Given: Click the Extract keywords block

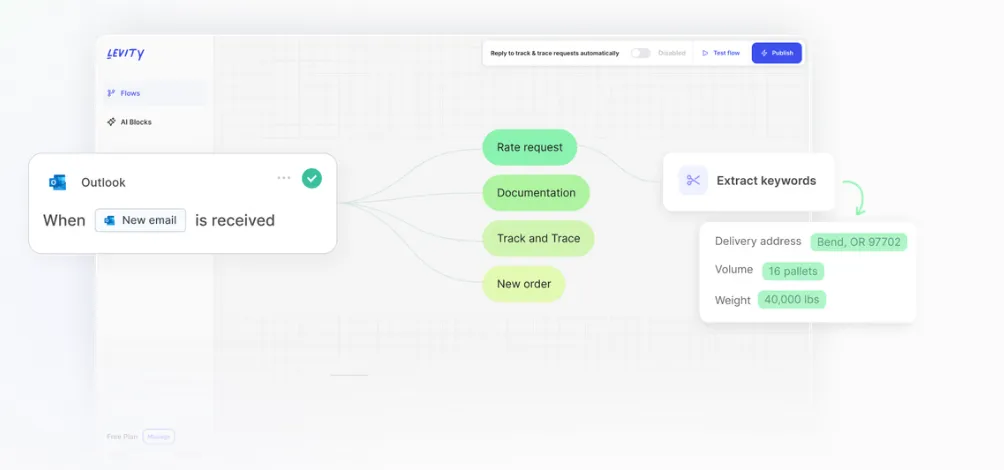Looking at the screenshot, I should (x=749, y=181).
